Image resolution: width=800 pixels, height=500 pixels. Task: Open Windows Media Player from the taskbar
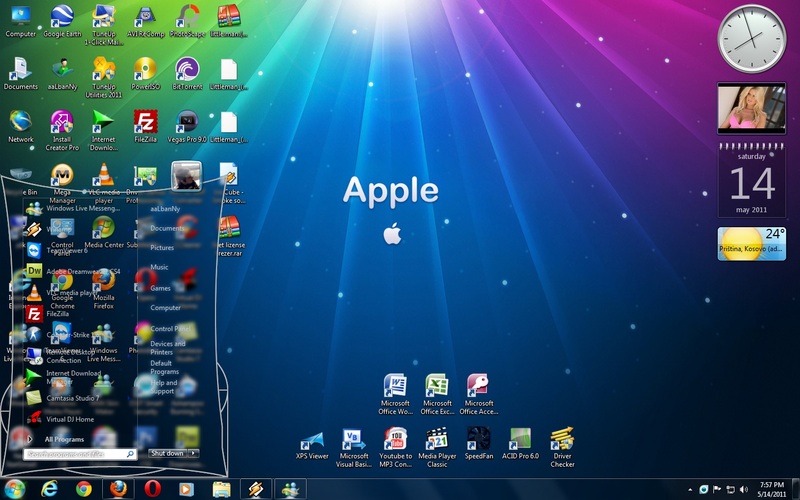pyautogui.click(x=187, y=489)
